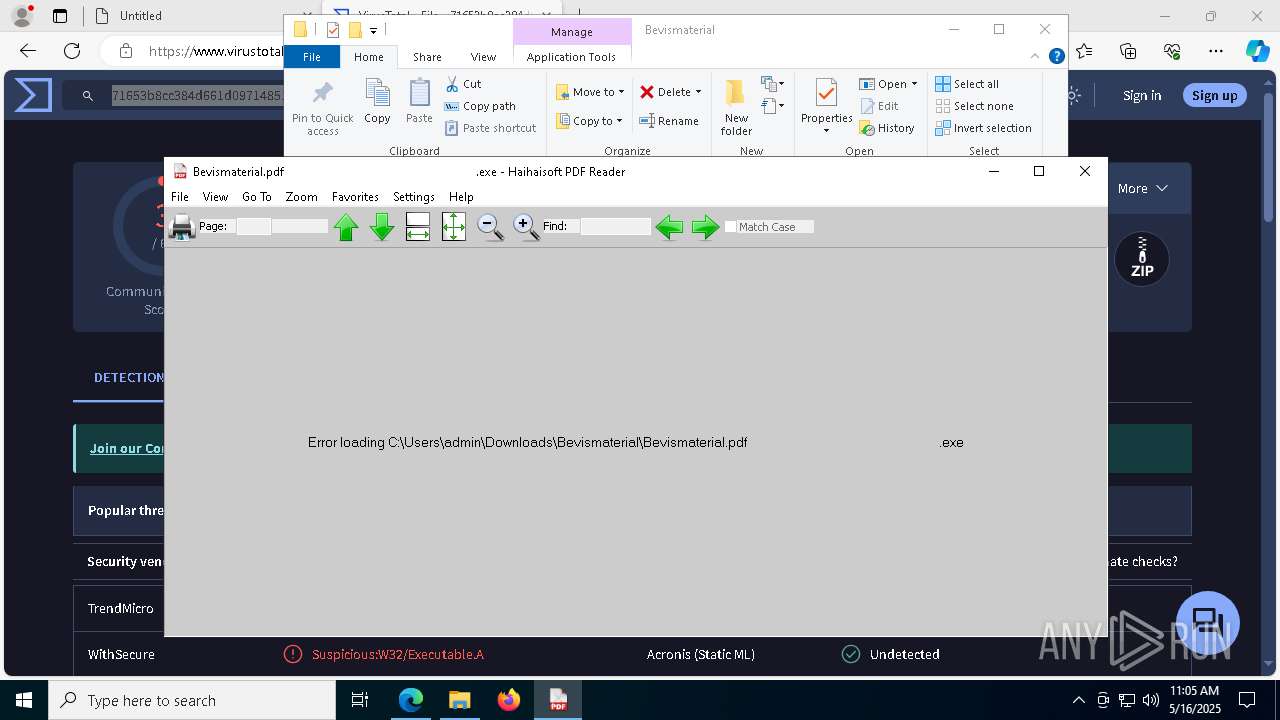Image resolution: width=1280 pixels, height=720 pixels.
Task: Open the Explorer File tab
Action: (x=312, y=57)
